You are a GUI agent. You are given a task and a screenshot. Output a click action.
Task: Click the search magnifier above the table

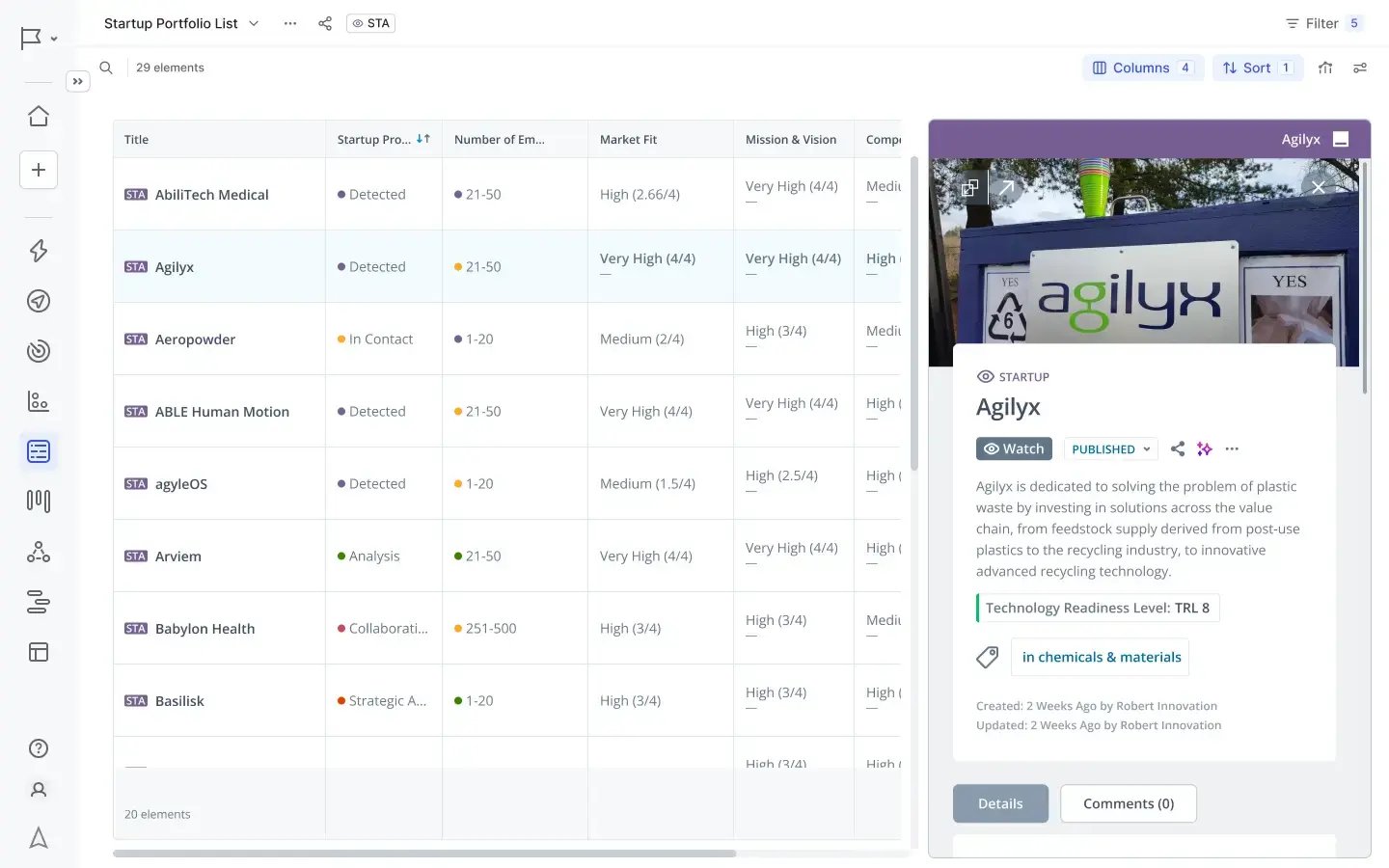coord(106,68)
